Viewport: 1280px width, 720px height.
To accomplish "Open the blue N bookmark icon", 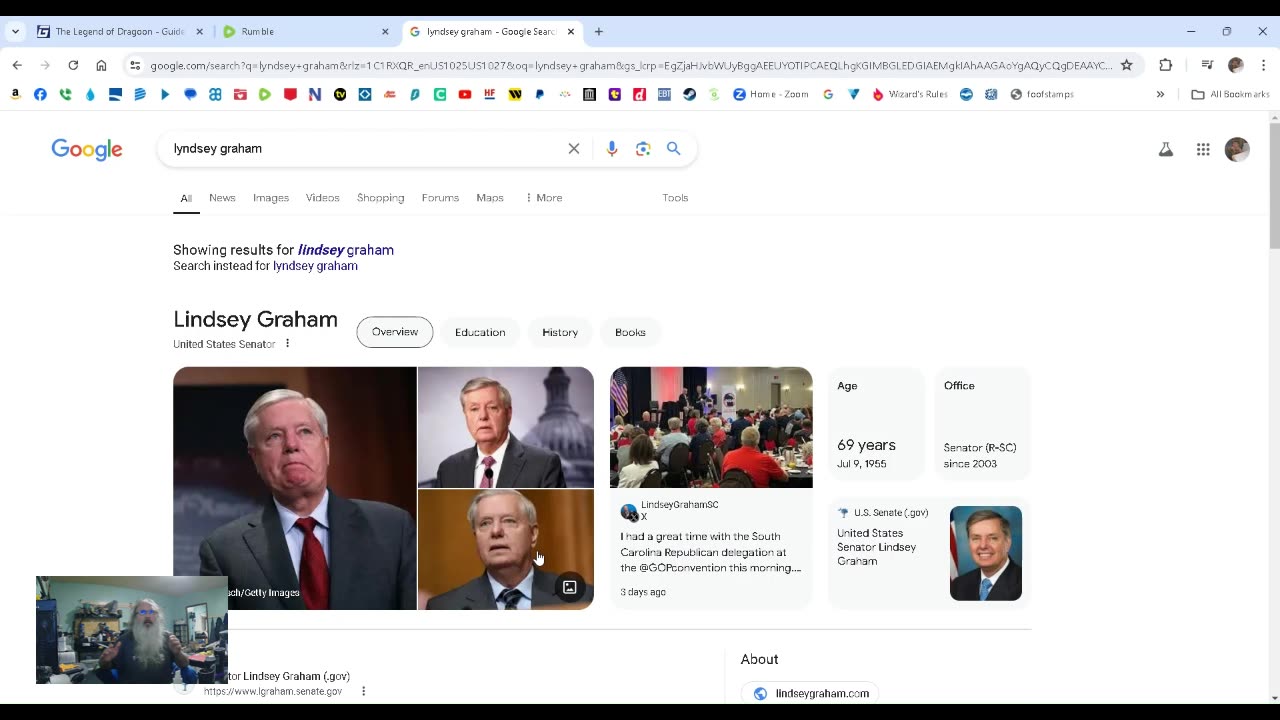I will (x=315, y=94).
